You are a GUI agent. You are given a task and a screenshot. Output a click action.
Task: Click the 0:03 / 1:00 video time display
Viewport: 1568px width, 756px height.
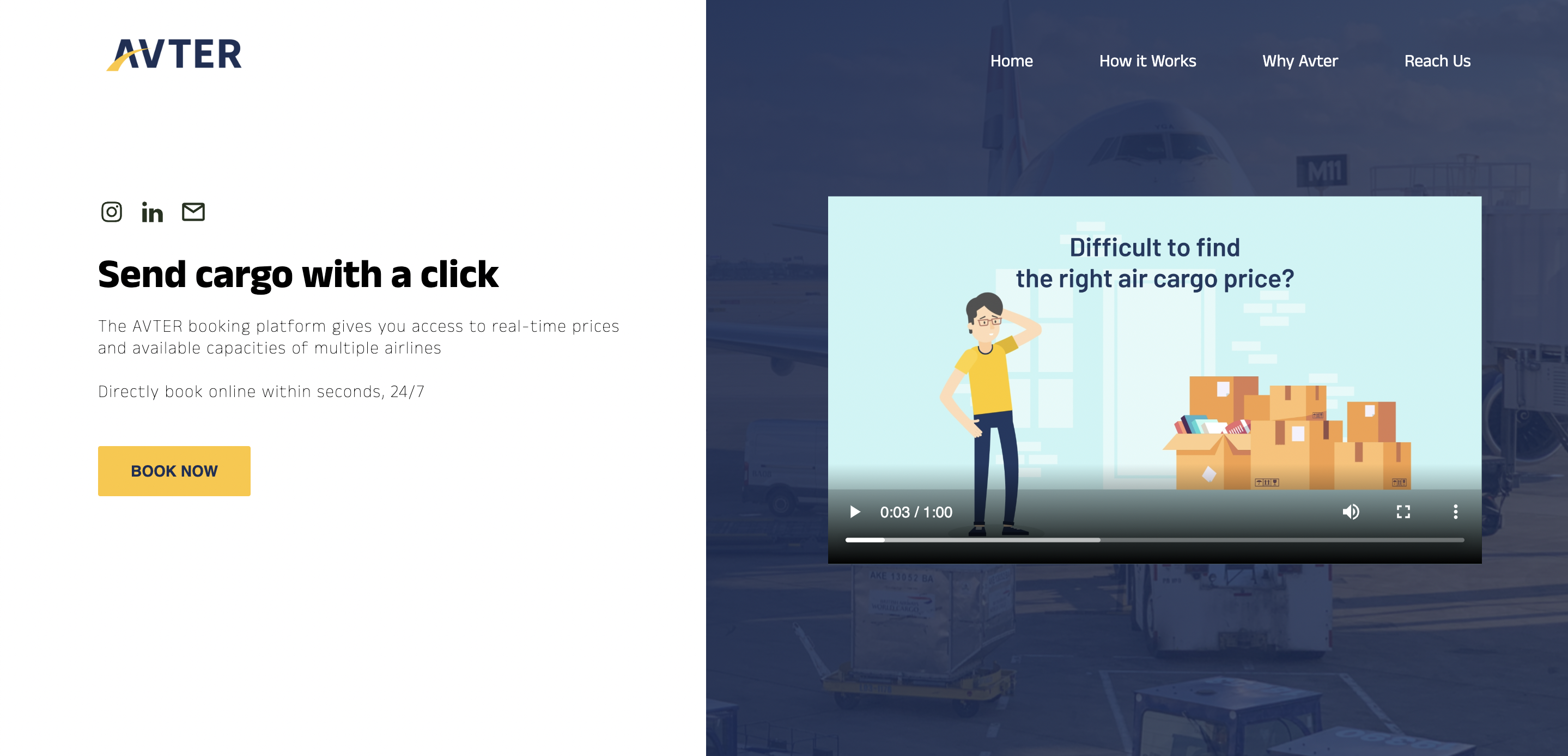tap(916, 512)
